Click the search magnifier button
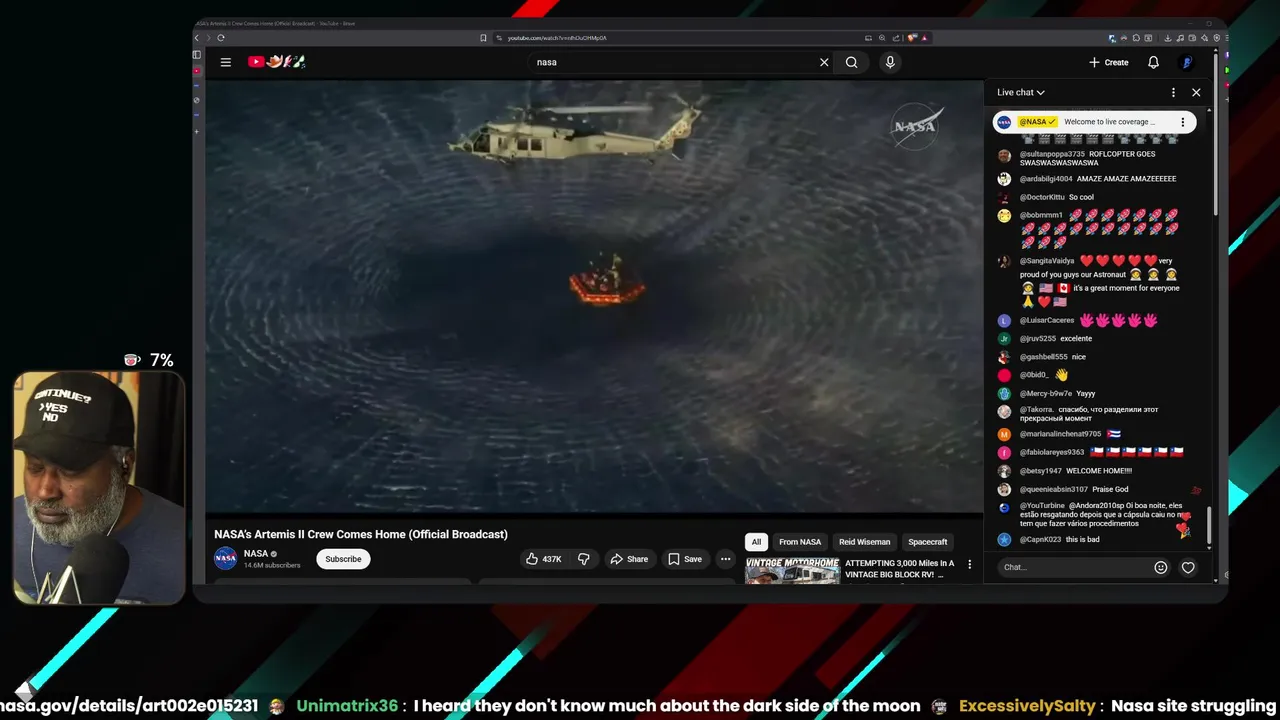This screenshot has width=1280, height=720. click(851, 62)
